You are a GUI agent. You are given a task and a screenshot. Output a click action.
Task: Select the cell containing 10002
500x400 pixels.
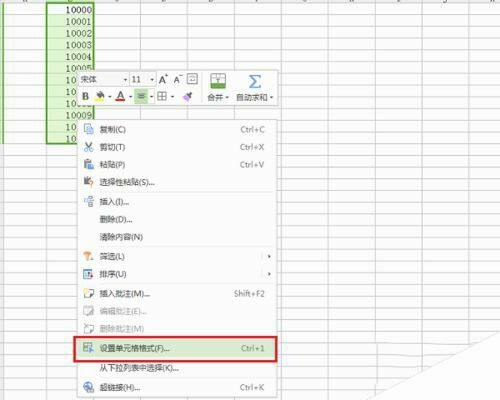pos(70,33)
